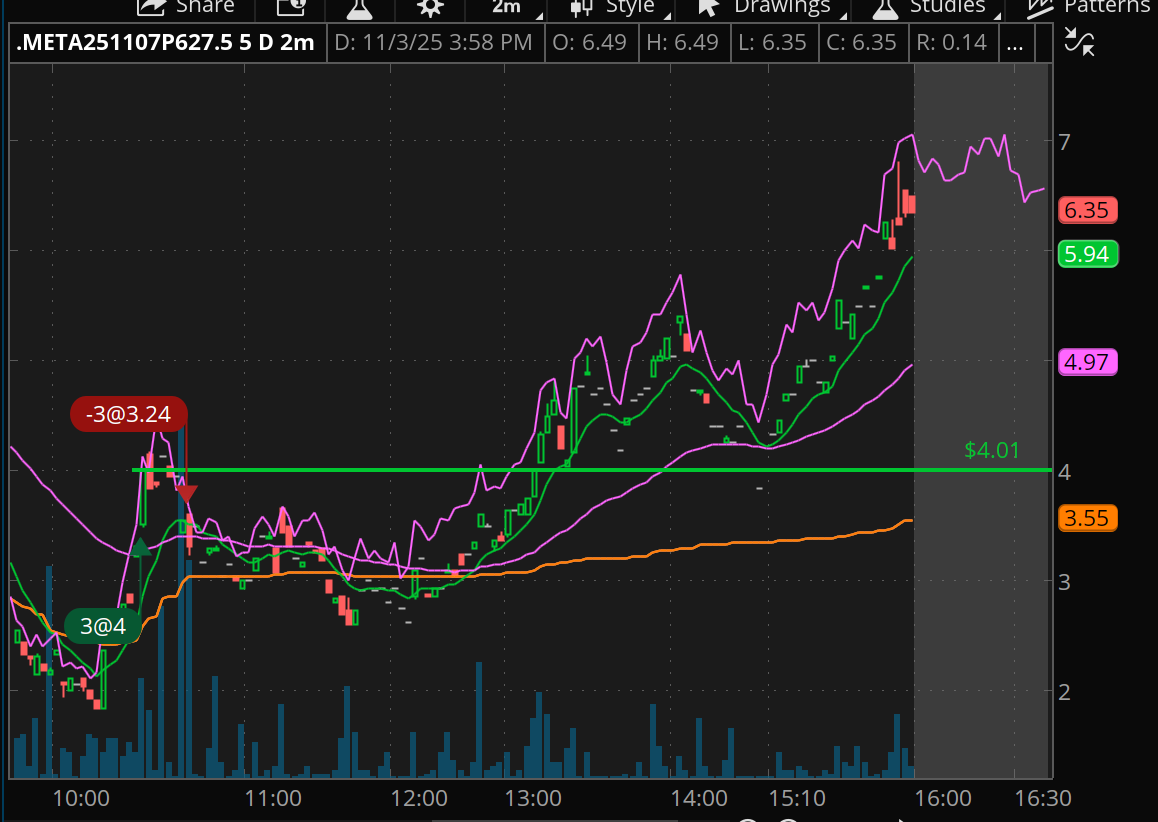This screenshot has width=1158, height=822.
Task: Click the $4.01 price level text
Action: (992, 450)
